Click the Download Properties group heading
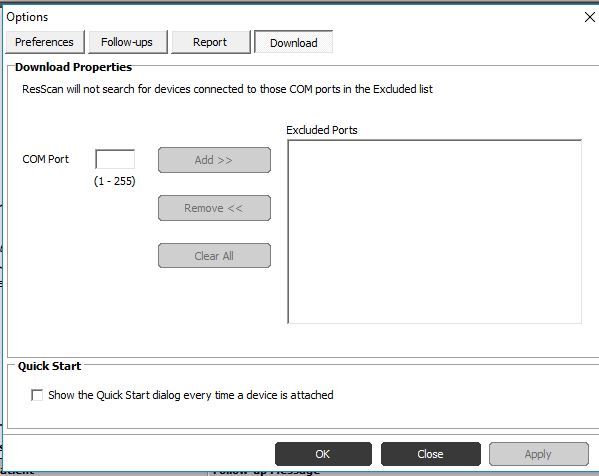This screenshot has height=476, width=599. (73, 67)
